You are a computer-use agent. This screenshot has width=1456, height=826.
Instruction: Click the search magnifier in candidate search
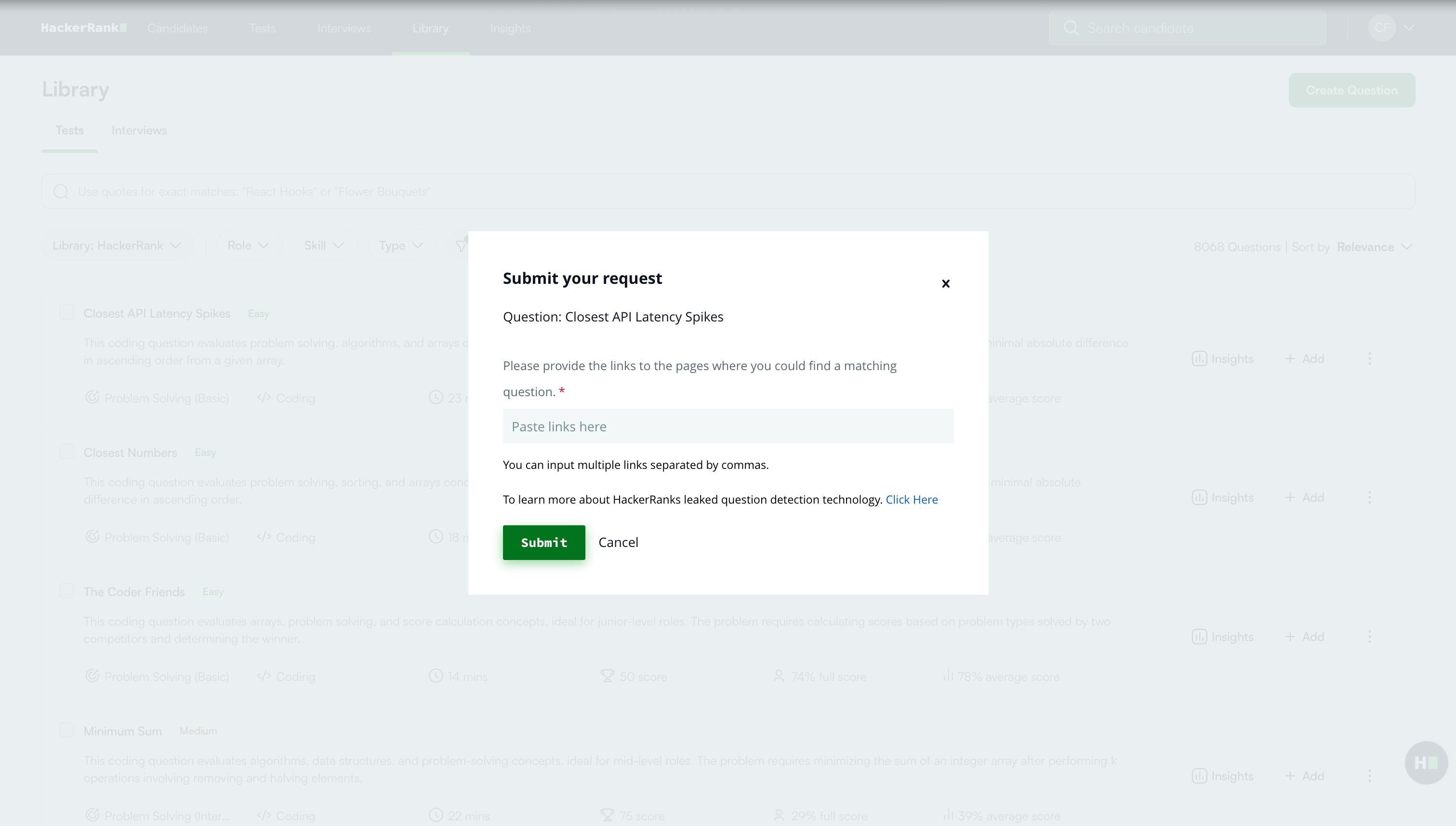(x=1071, y=28)
